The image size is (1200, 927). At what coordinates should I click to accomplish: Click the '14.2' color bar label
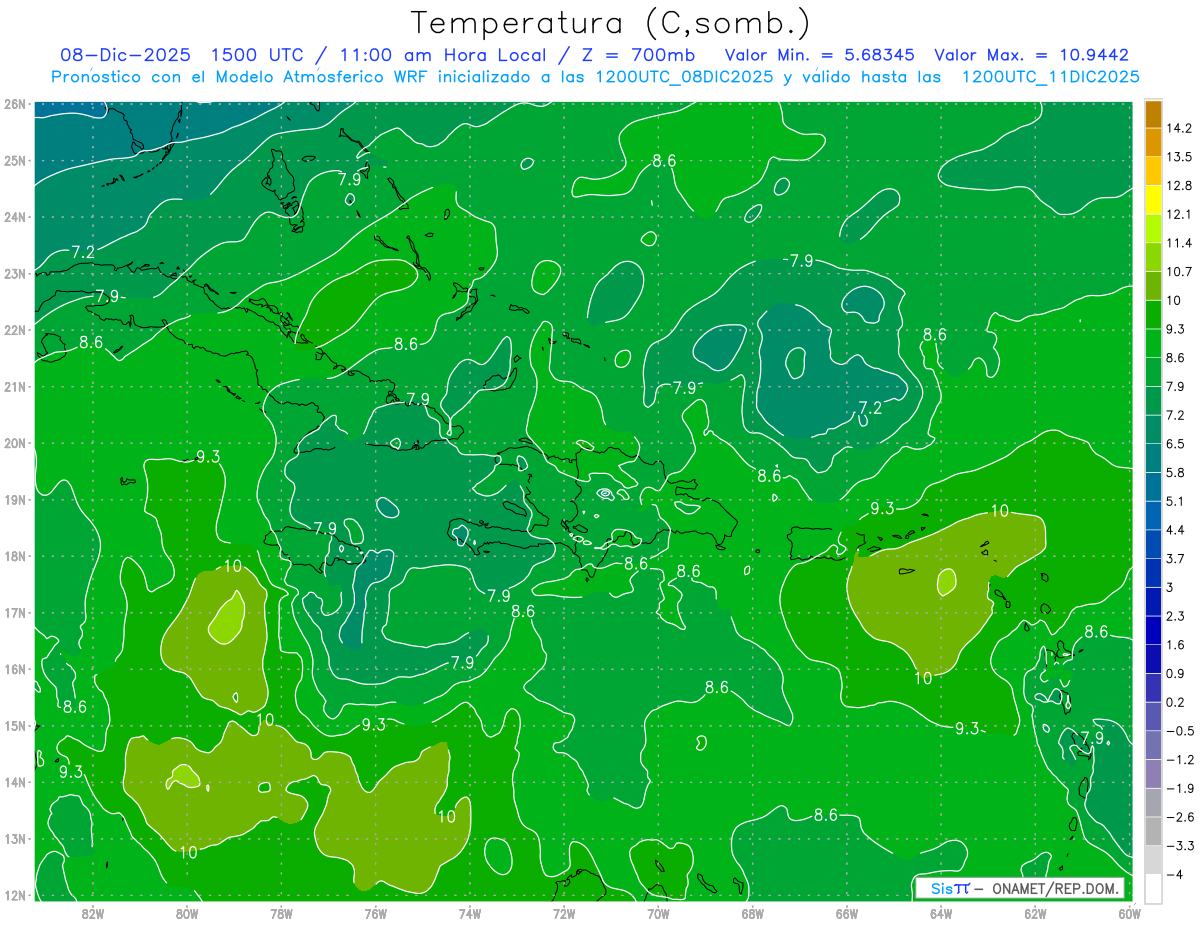tap(1178, 128)
